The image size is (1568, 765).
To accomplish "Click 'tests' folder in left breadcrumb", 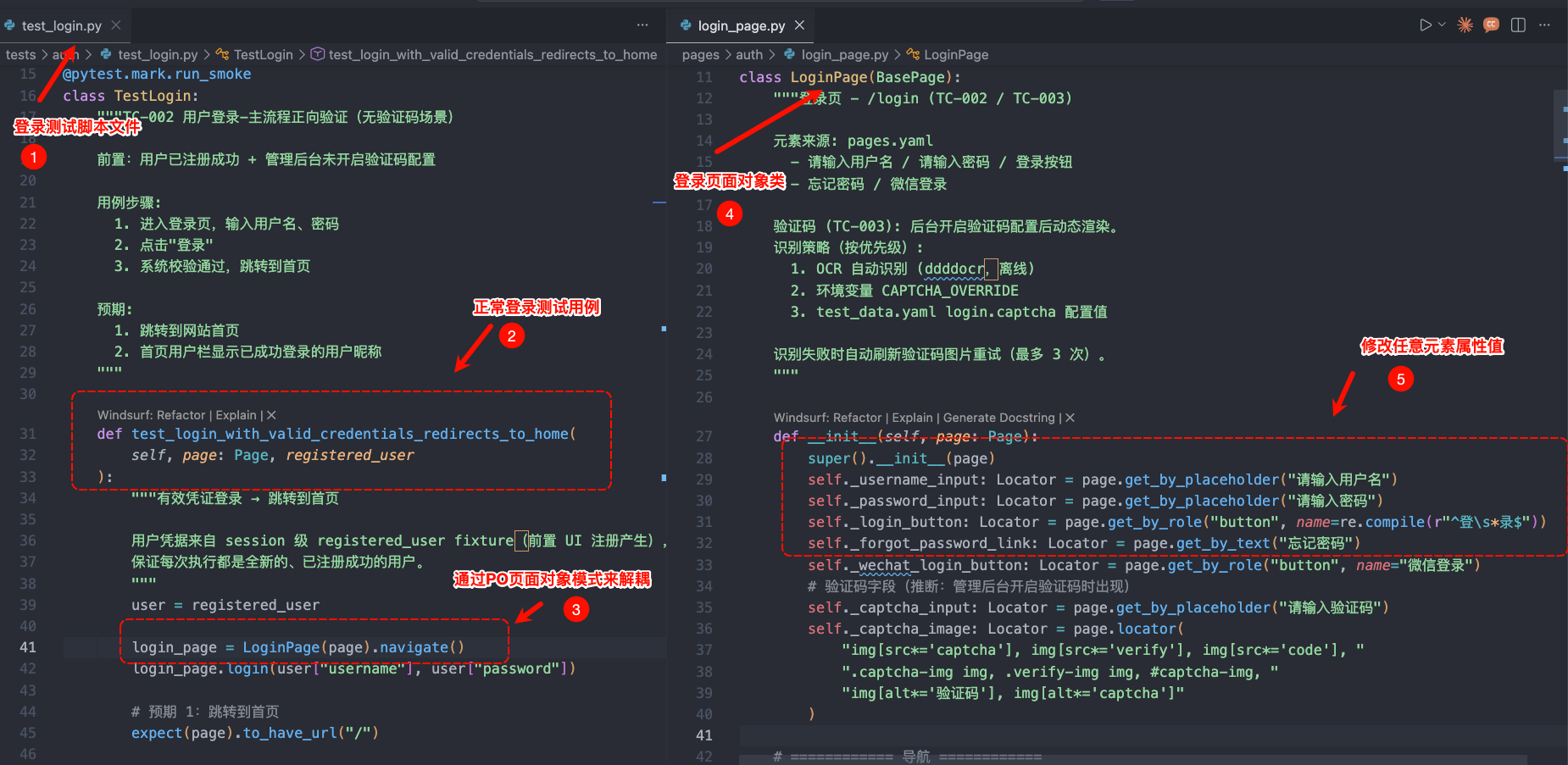I will (x=20, y=54).
